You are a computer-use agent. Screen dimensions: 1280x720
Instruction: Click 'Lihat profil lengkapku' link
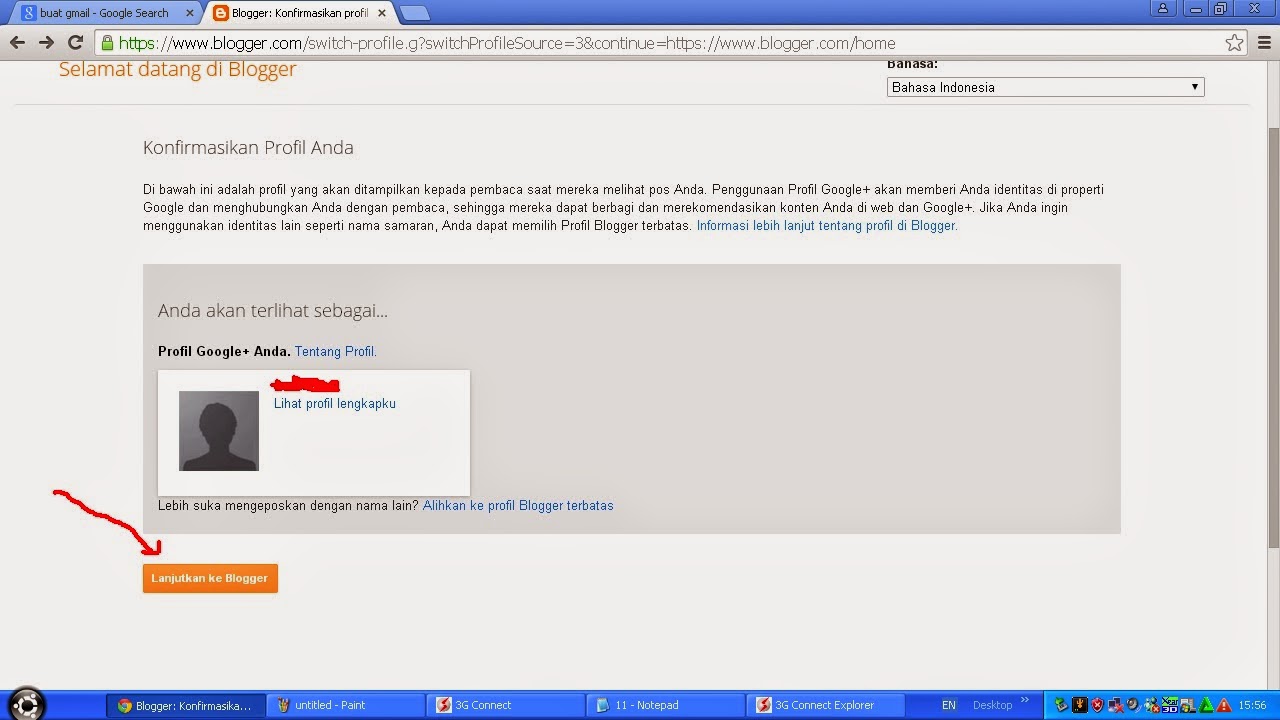coord(335,404)
